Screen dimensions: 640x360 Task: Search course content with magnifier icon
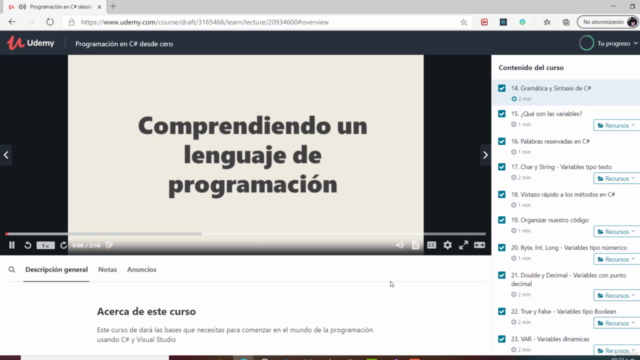coord(12,269)
